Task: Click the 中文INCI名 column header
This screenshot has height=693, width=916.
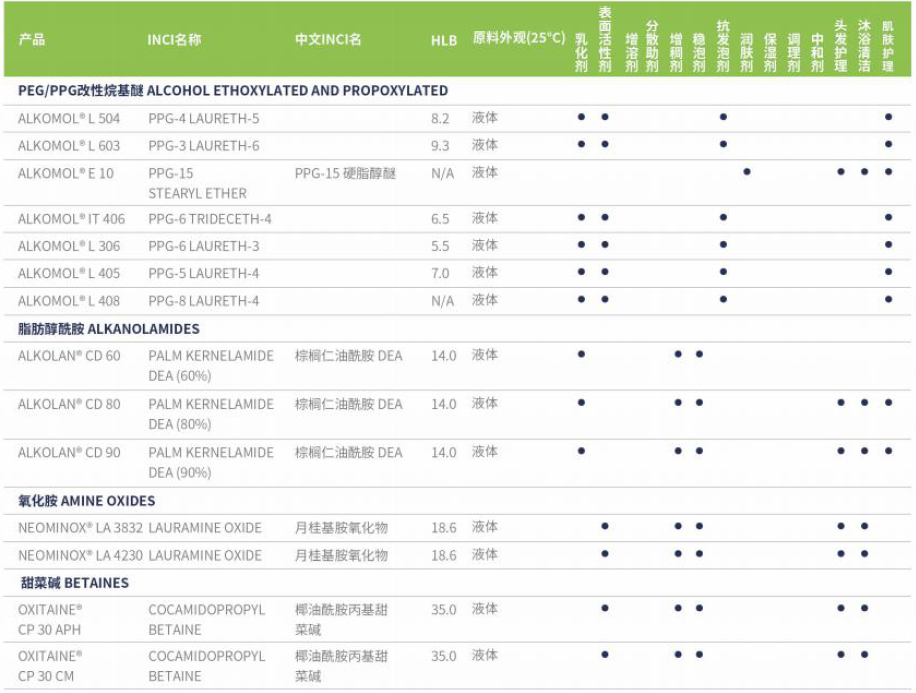Action: pyautogui.click(x=328, y=40)
